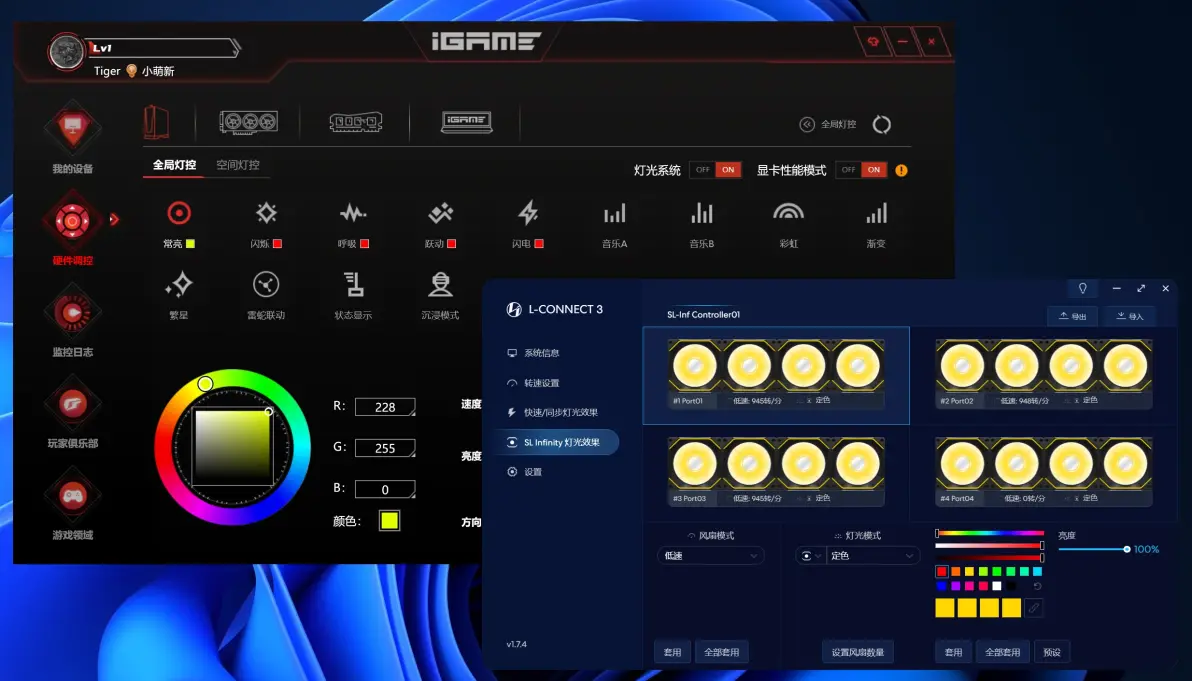Screen dimensions: 1192x681
Task: Choose the 闪烁 flashing lighting effect
Action: pos(266,224)
